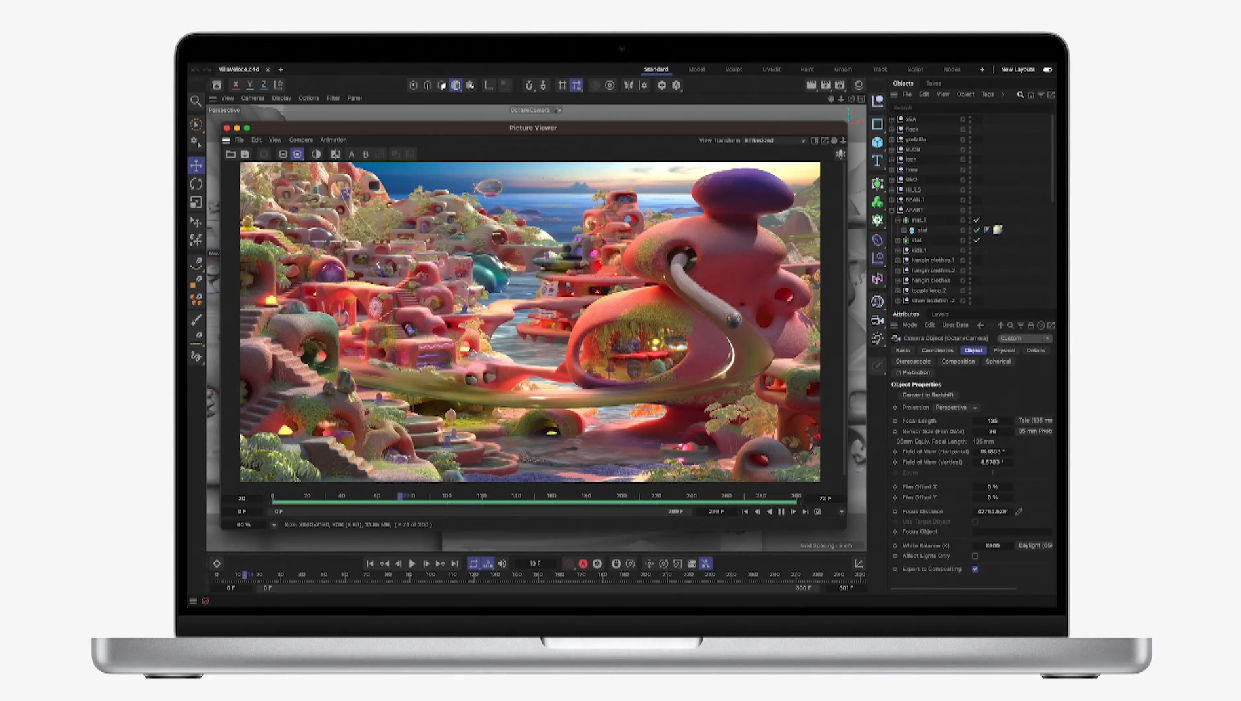This screenshot has height=701, width=1241.
Task: Click the Convert to Redshift button
Action: (x=928, y=395)
